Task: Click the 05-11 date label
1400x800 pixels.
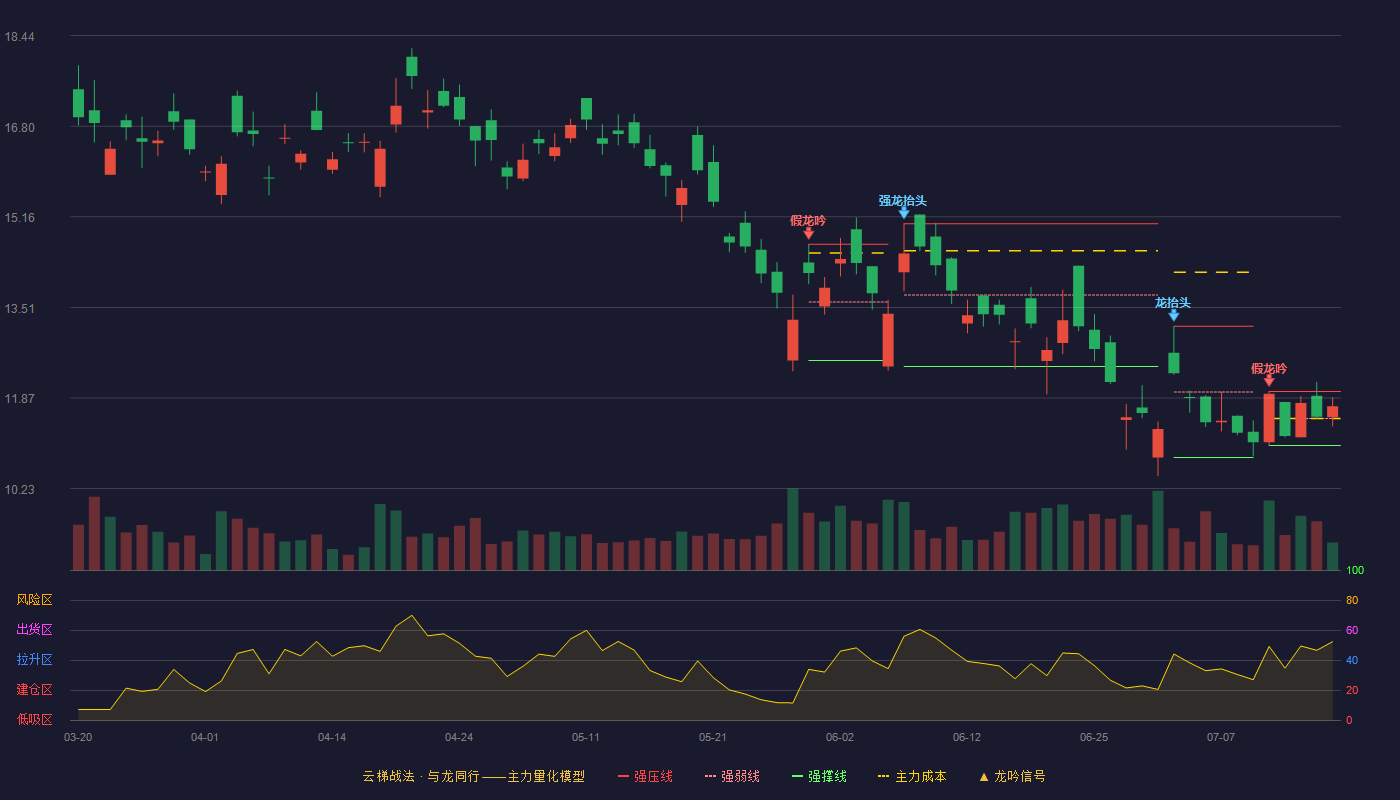Action: tap(586, 737)
